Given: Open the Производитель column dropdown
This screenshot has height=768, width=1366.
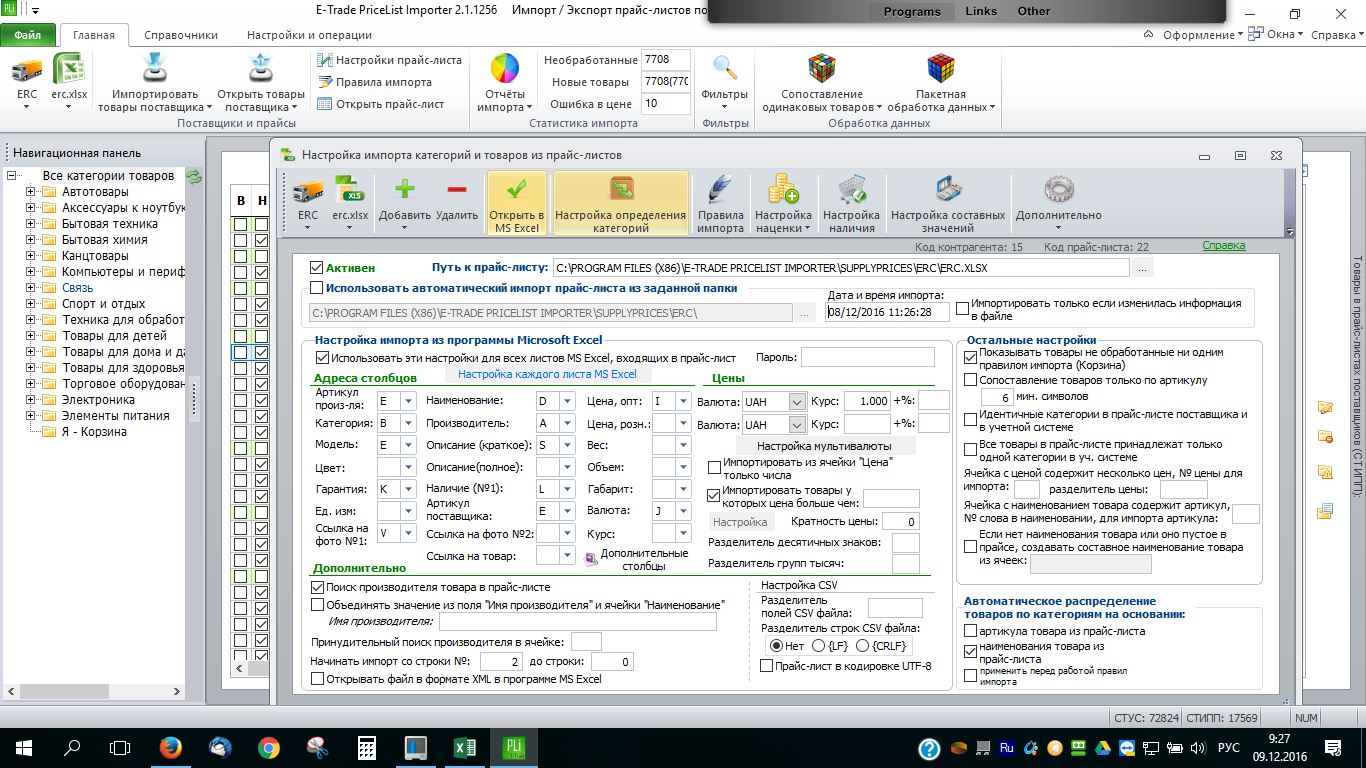Looking at the screenshot, I should pos(567,423).
